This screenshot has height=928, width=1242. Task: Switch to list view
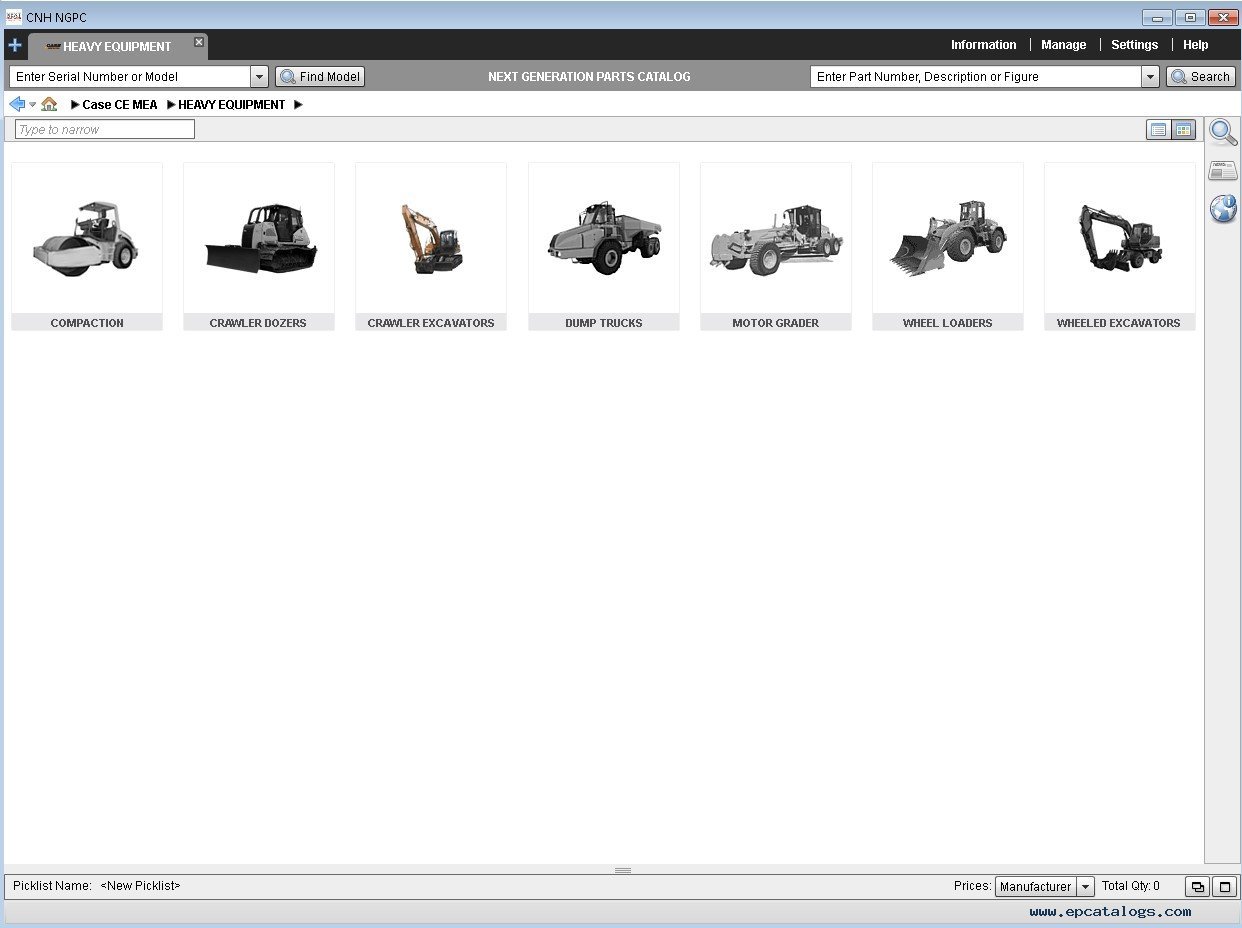point(1158,129)
